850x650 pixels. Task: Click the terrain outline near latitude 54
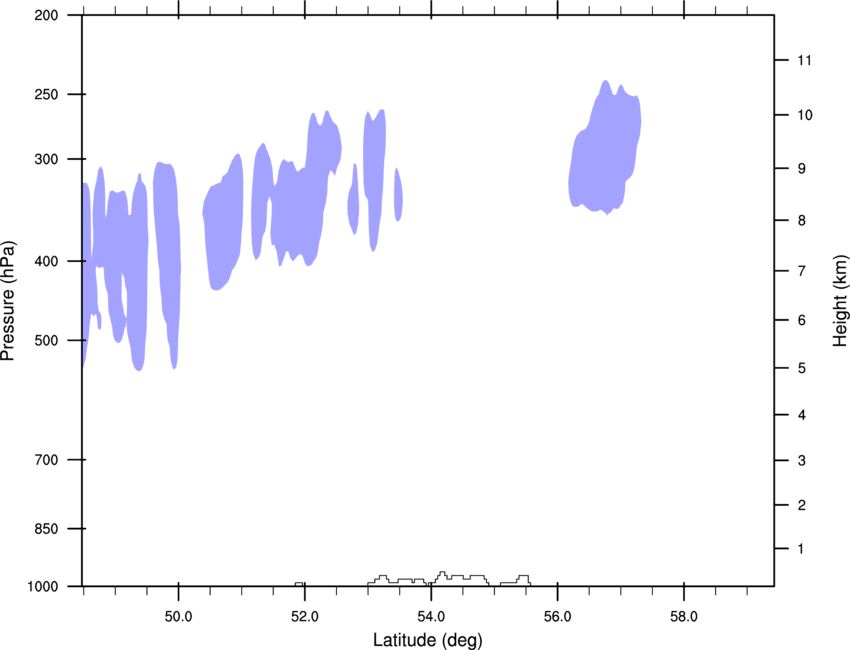point(449,578)
